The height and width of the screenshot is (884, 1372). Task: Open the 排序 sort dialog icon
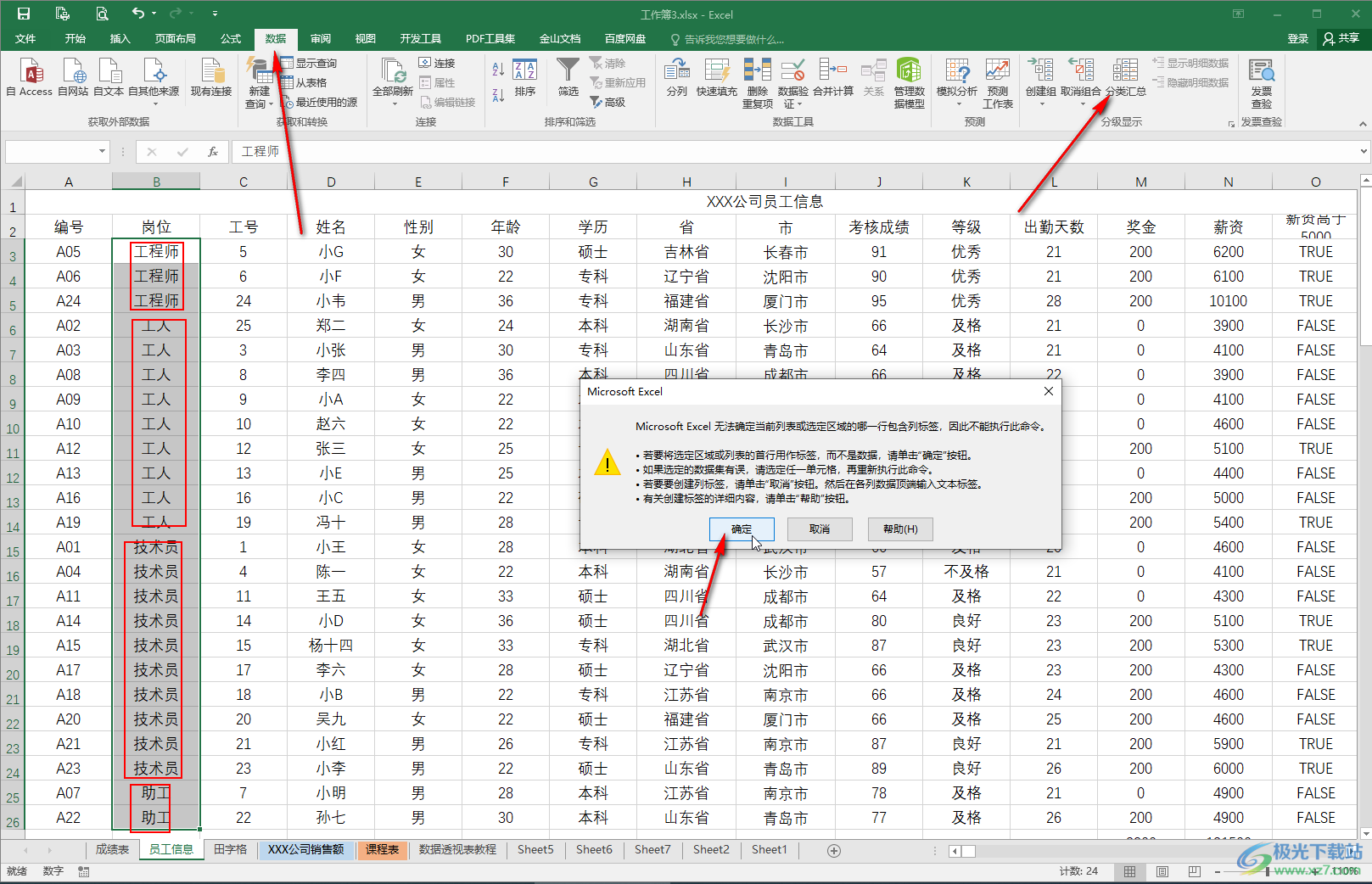pos(525,71)
